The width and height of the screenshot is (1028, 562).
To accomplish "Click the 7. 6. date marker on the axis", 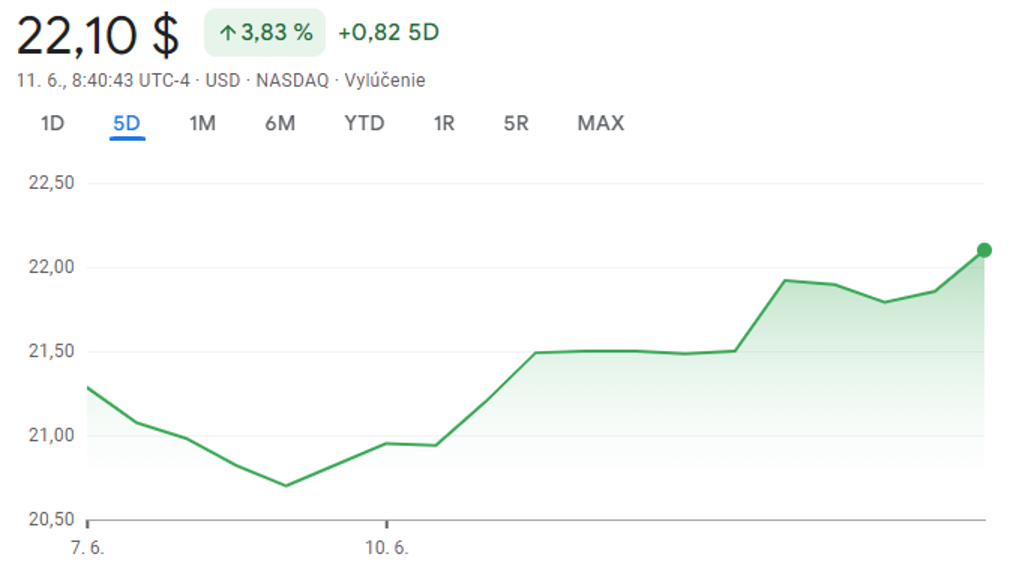I will [88, 547].
